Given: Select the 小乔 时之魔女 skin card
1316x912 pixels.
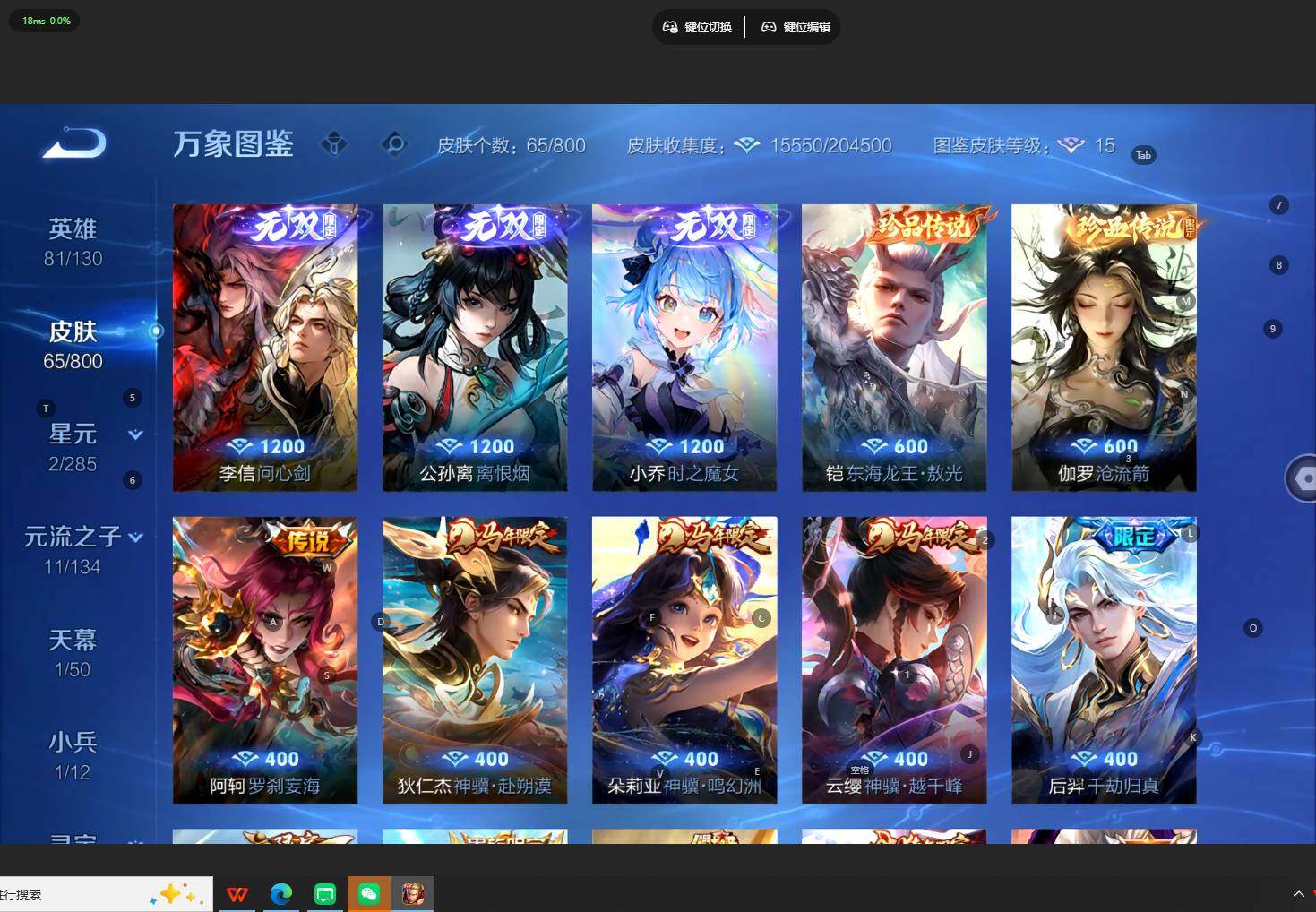Looking at the screenshot, I should pyautogui.click(x=684, y=348).
